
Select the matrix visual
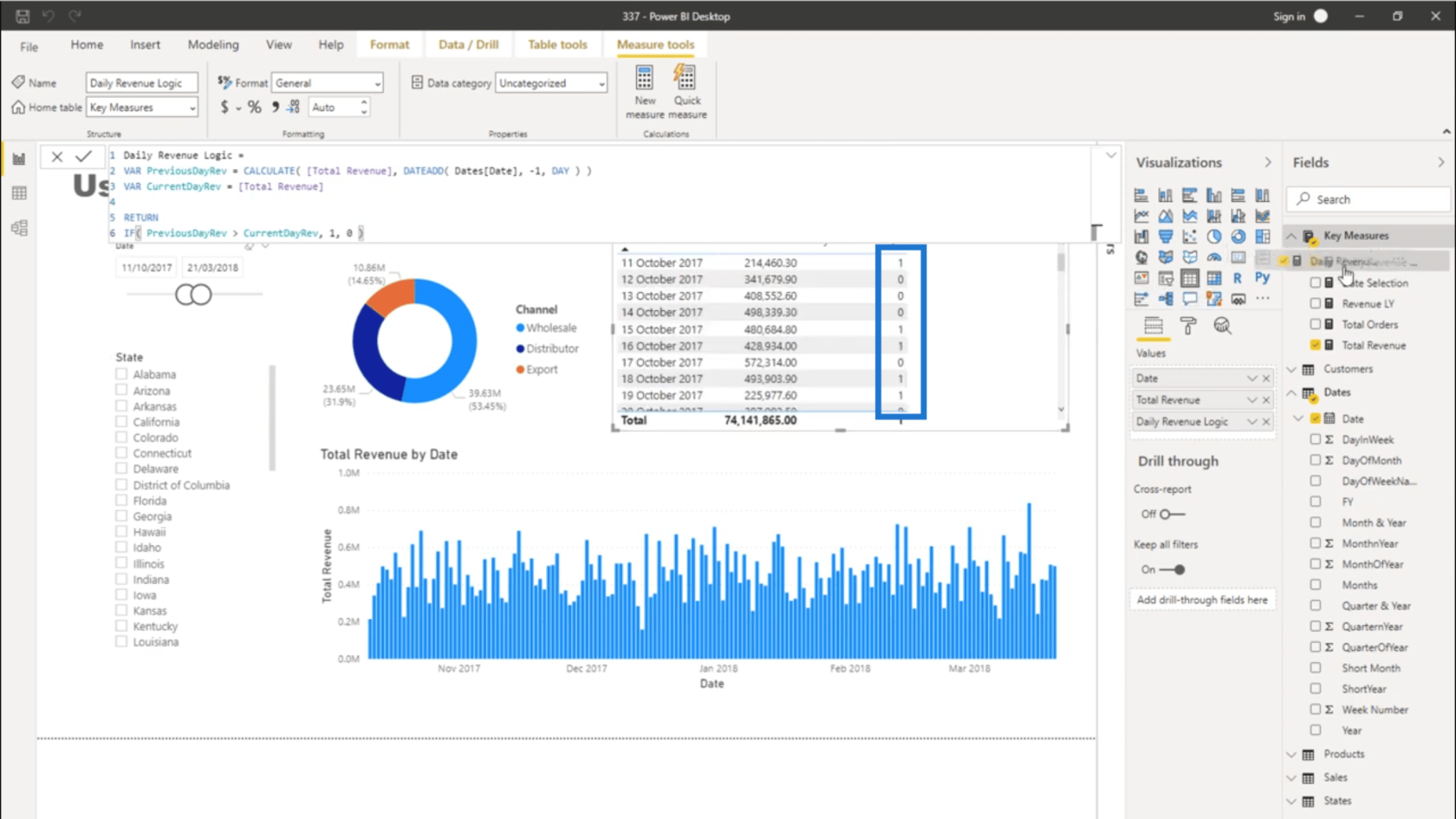(1214, 278)
